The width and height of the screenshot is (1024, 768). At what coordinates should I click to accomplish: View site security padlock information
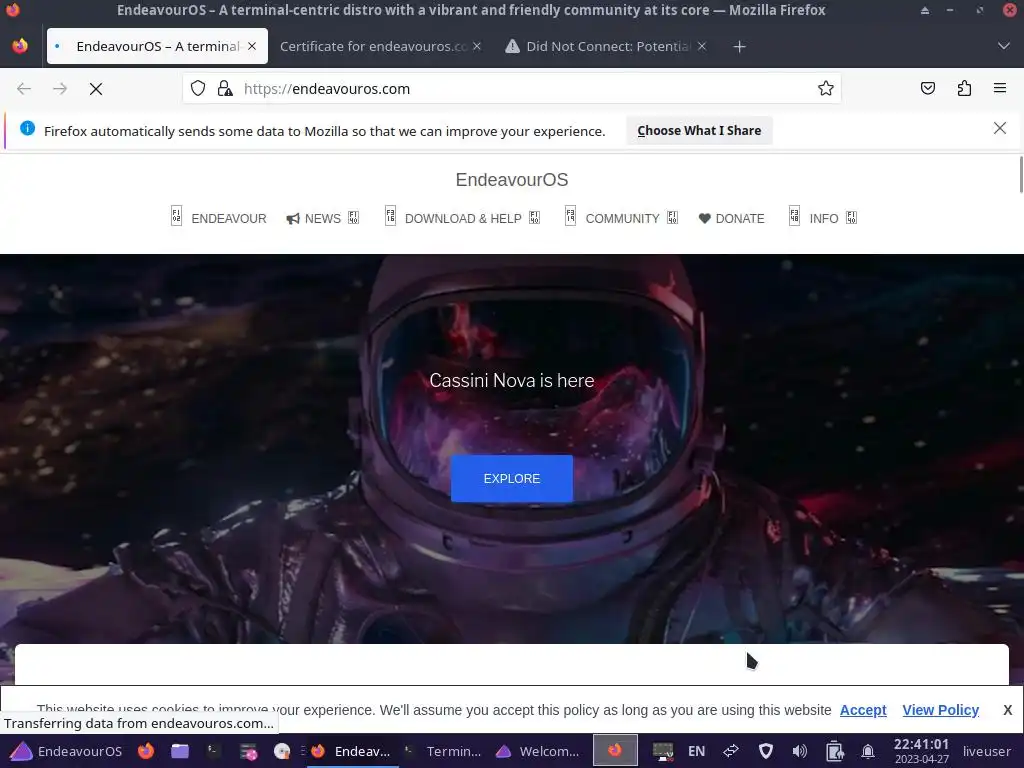[225, 88]
